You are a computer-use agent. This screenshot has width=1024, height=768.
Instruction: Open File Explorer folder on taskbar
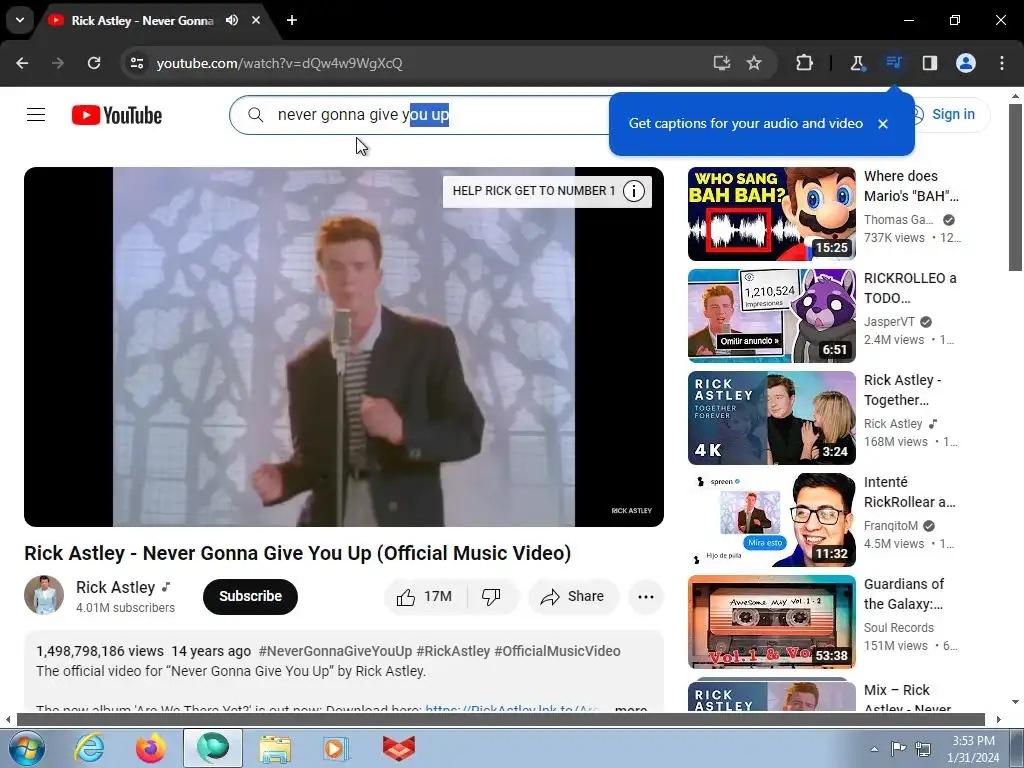click(275, 748)
